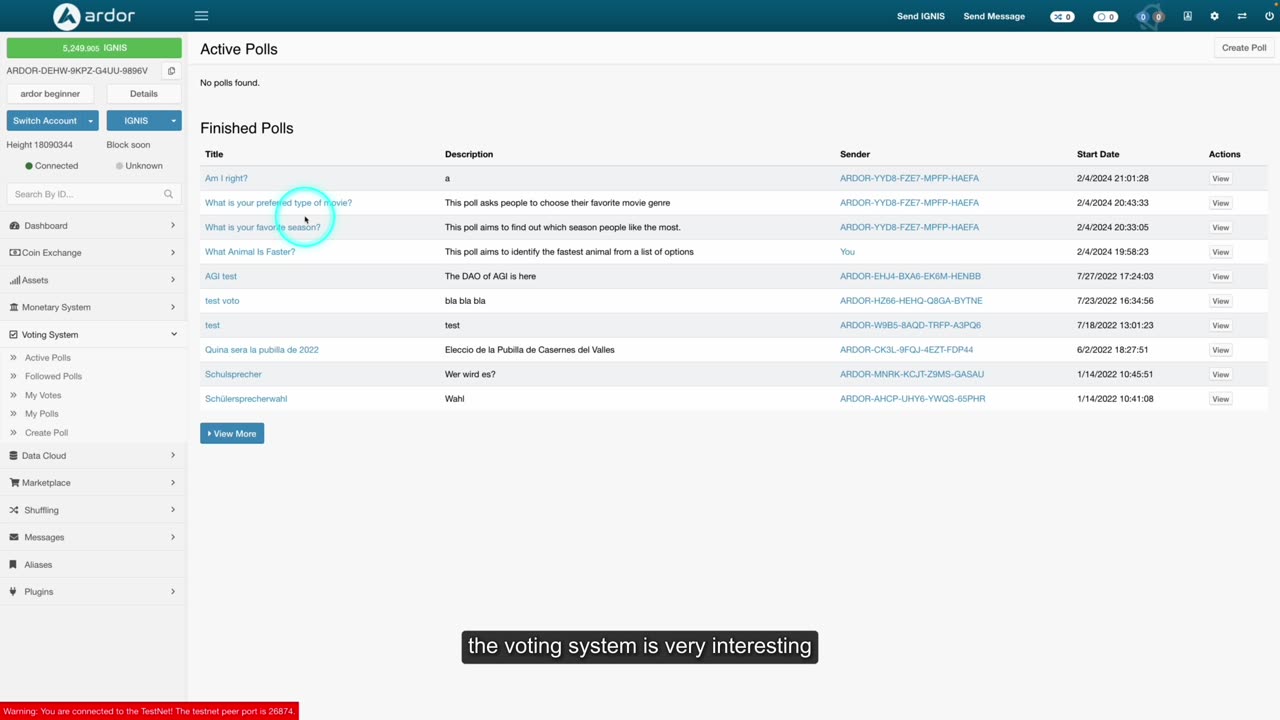
Task: Click the Dashboard gauge icon
Action: [x=14, y=226]
